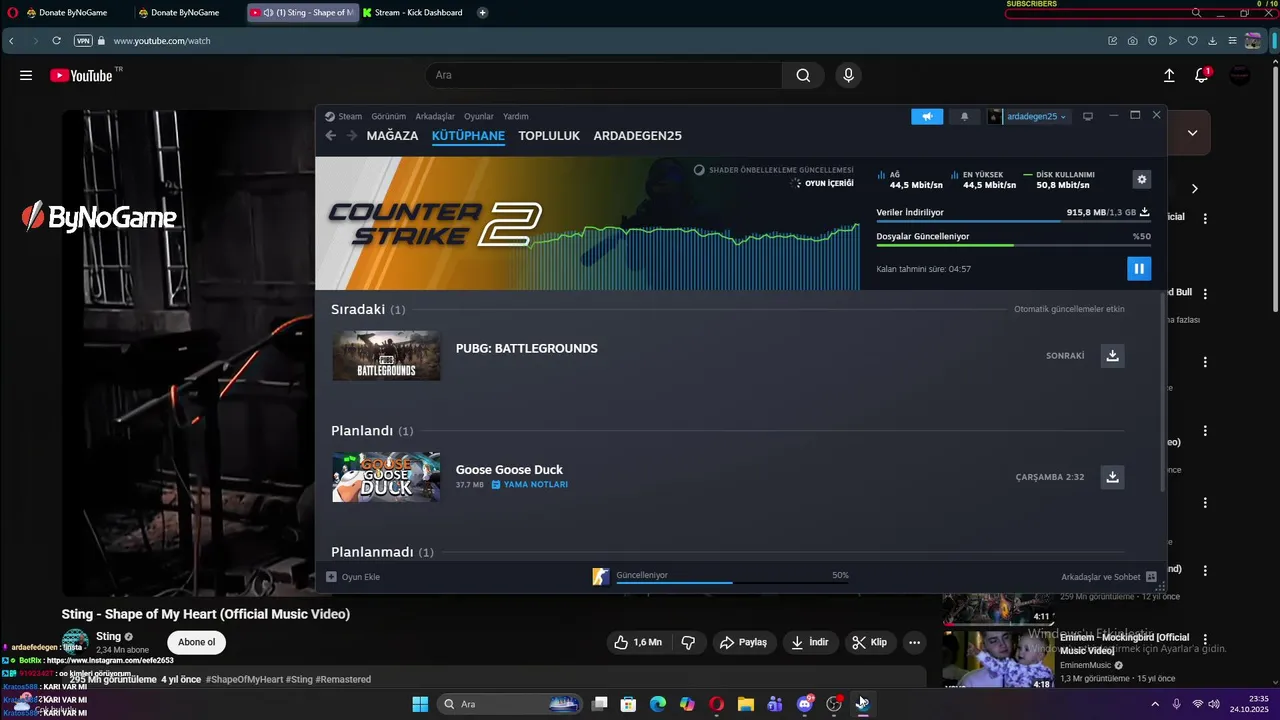Viewport: 1280px width, 720px height.
Task: Dislike the Sting video
Action: (688, 642)
